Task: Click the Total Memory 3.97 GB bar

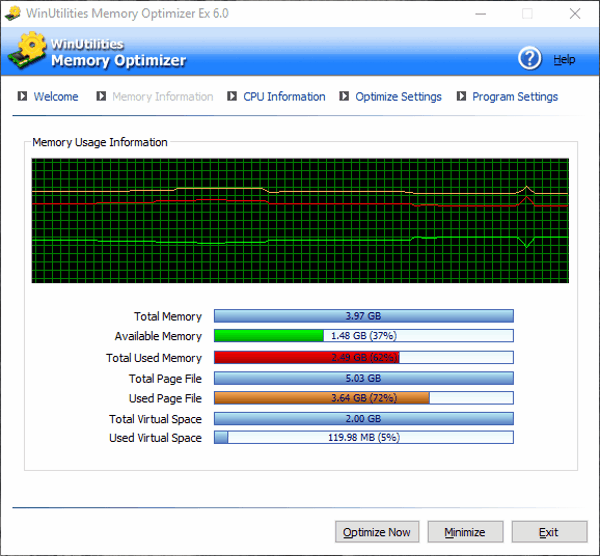Action: point(364,316)
